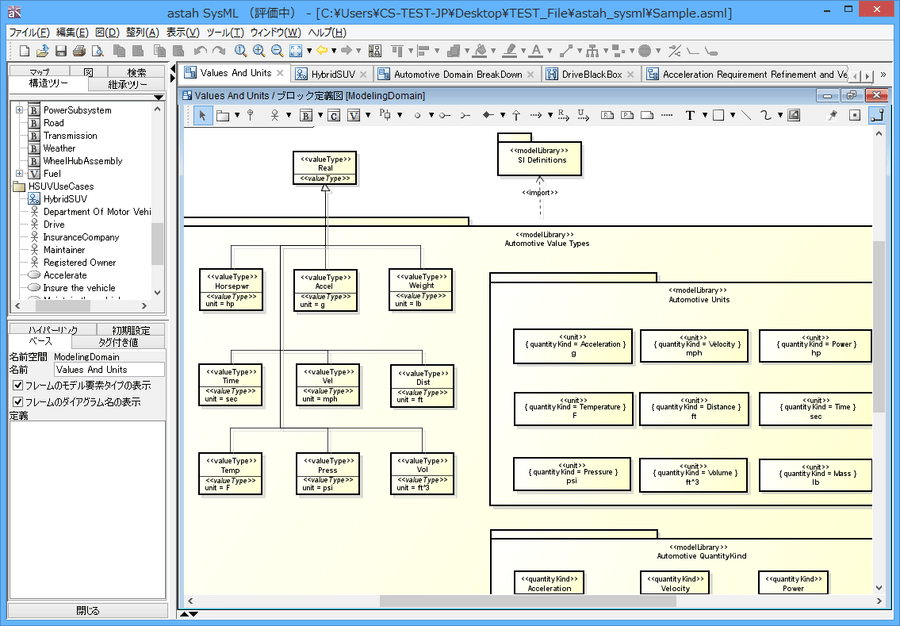The width and height of the screenshot is (900, 626).
Task: Click the Fill color paint bucket icon
Action: coord(481,51)
